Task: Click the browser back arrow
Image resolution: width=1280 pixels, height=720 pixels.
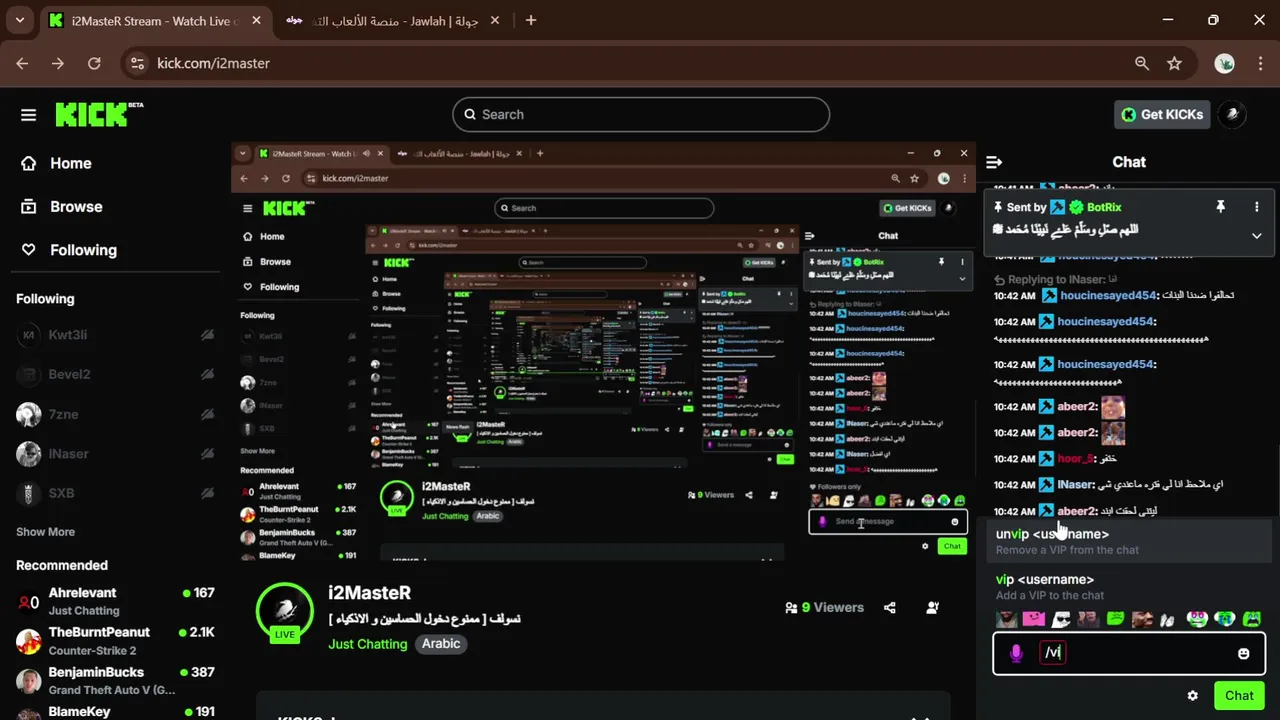Action: pos(22,63)
